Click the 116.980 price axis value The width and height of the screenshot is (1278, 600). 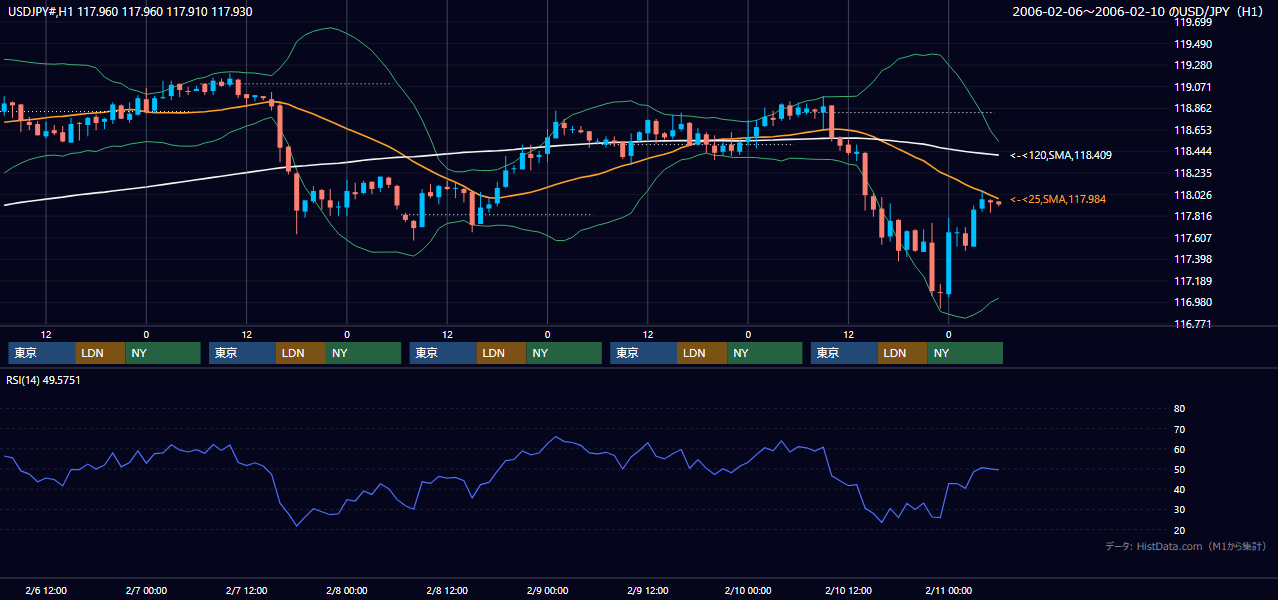pyautogui.click(x=1192, y=303)
